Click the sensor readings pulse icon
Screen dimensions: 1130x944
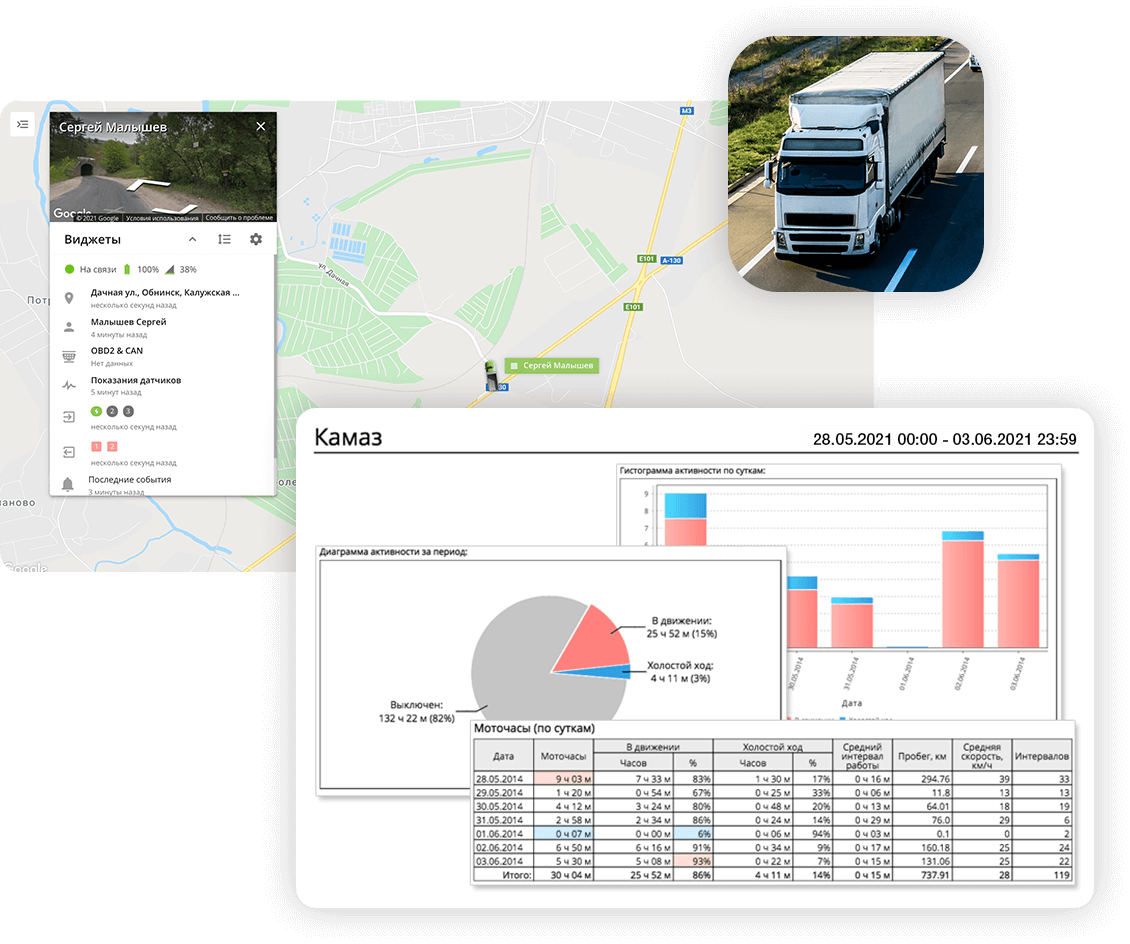[x=69, y=385]
